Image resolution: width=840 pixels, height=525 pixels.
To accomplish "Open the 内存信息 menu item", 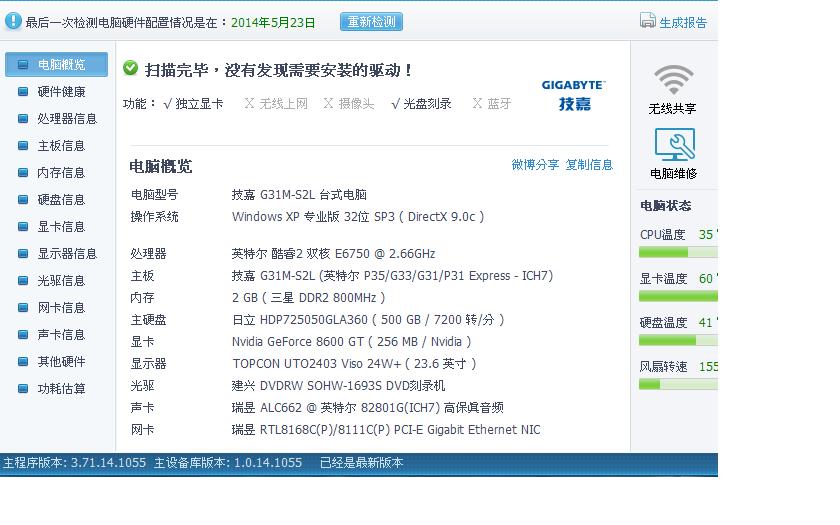I will (62, 172).
